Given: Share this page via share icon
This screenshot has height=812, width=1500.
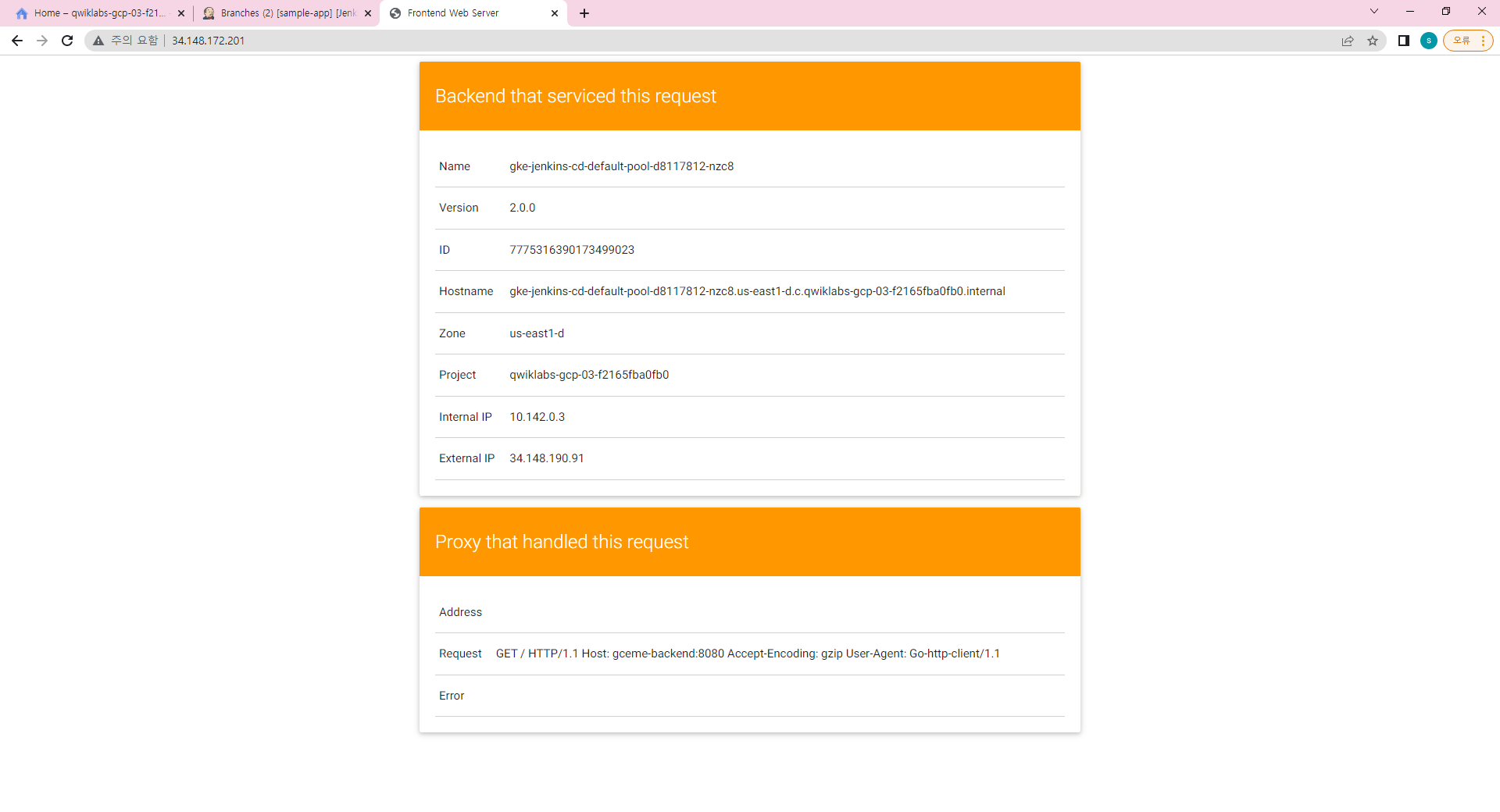Looking at the screenshot, I should (1348, 41).
